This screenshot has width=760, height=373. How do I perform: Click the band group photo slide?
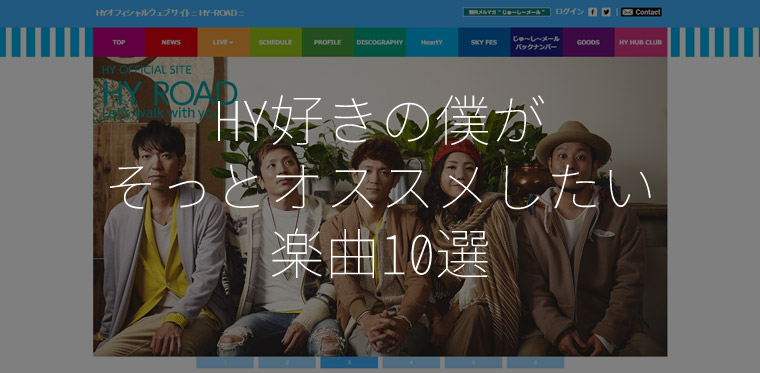380,206
